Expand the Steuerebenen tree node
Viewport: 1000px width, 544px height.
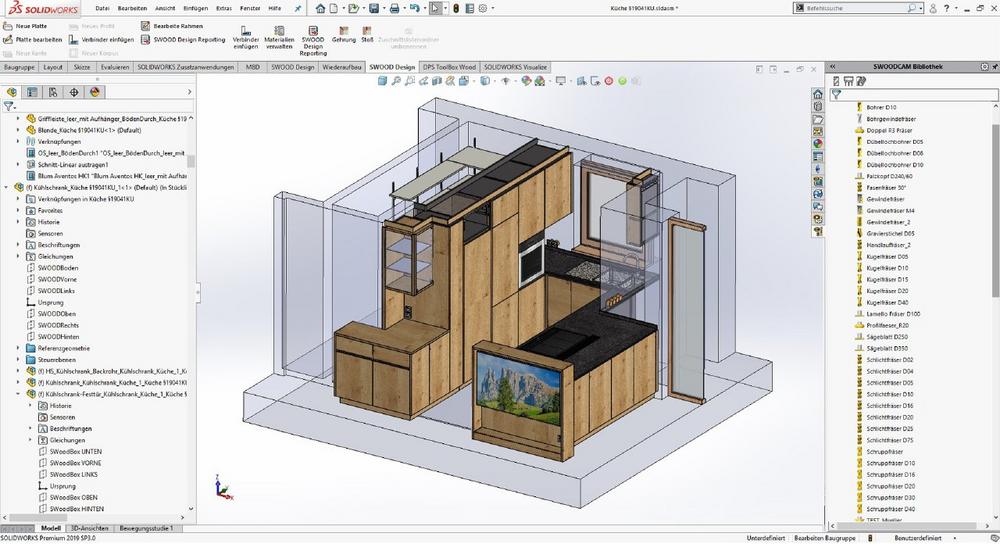(18, 359)
